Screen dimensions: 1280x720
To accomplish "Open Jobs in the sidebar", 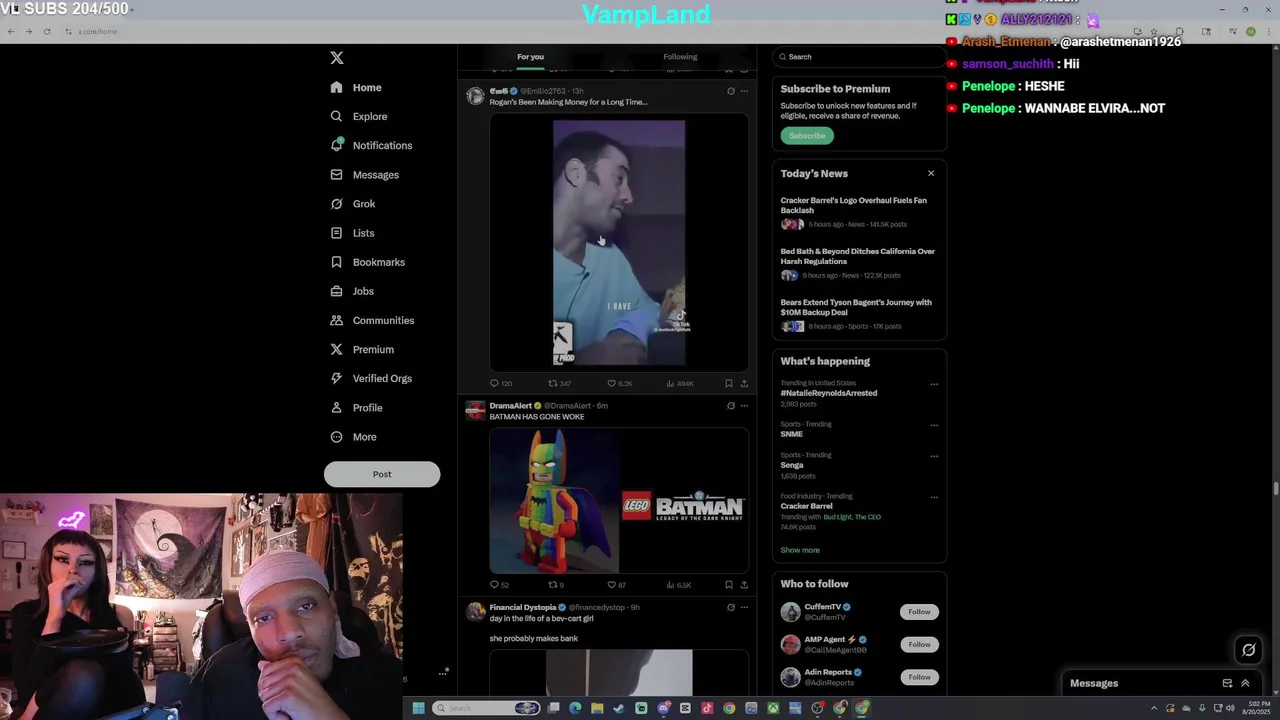I will pos(352,291).
